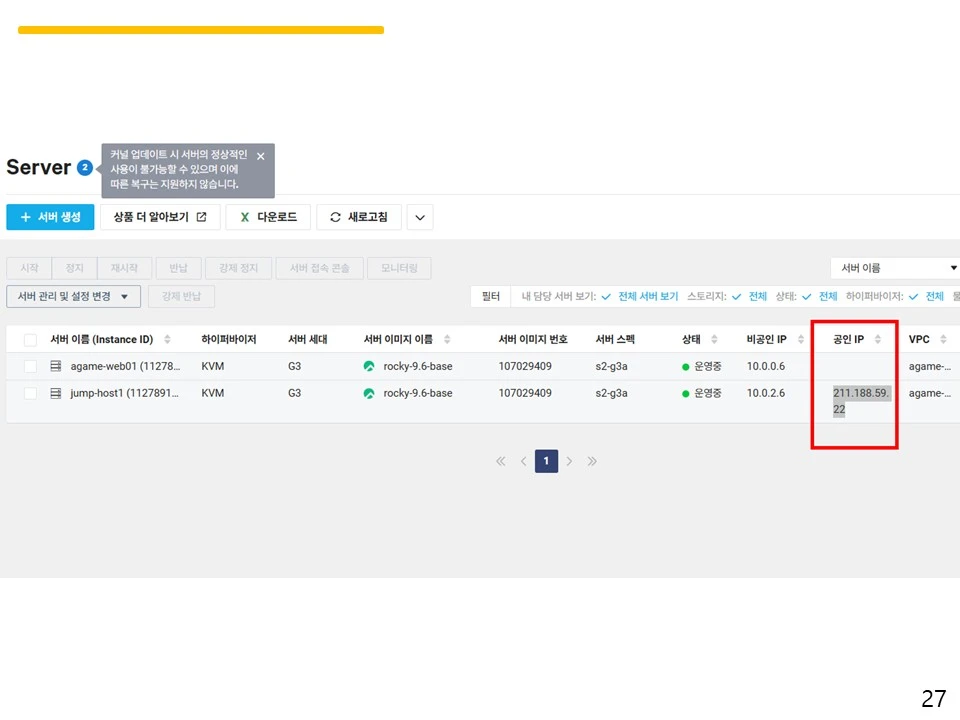Click the 반납 button
The width and height of the screenshot is (960, 720).
178,268
